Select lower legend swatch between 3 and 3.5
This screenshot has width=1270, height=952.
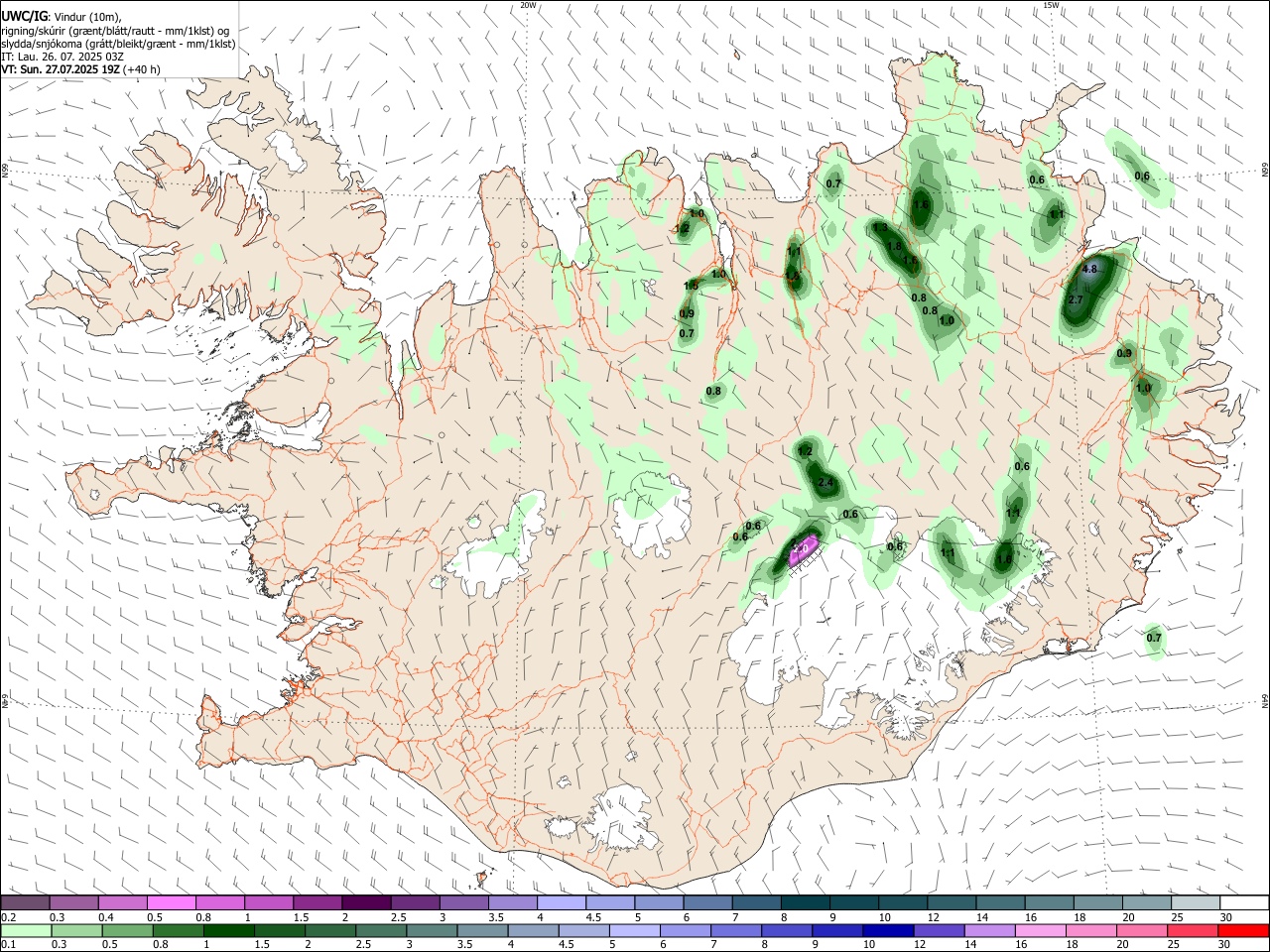click(432, 930)
